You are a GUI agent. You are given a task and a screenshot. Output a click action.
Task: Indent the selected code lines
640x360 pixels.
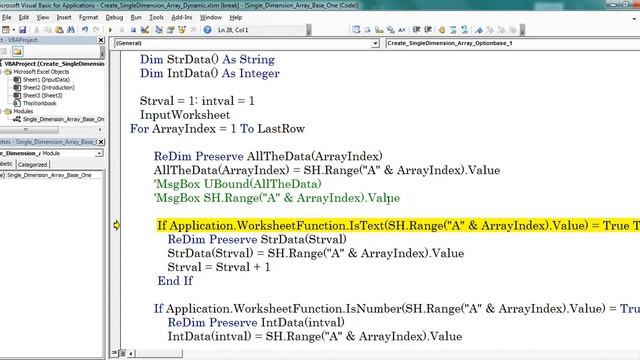[x=416, y=30]
